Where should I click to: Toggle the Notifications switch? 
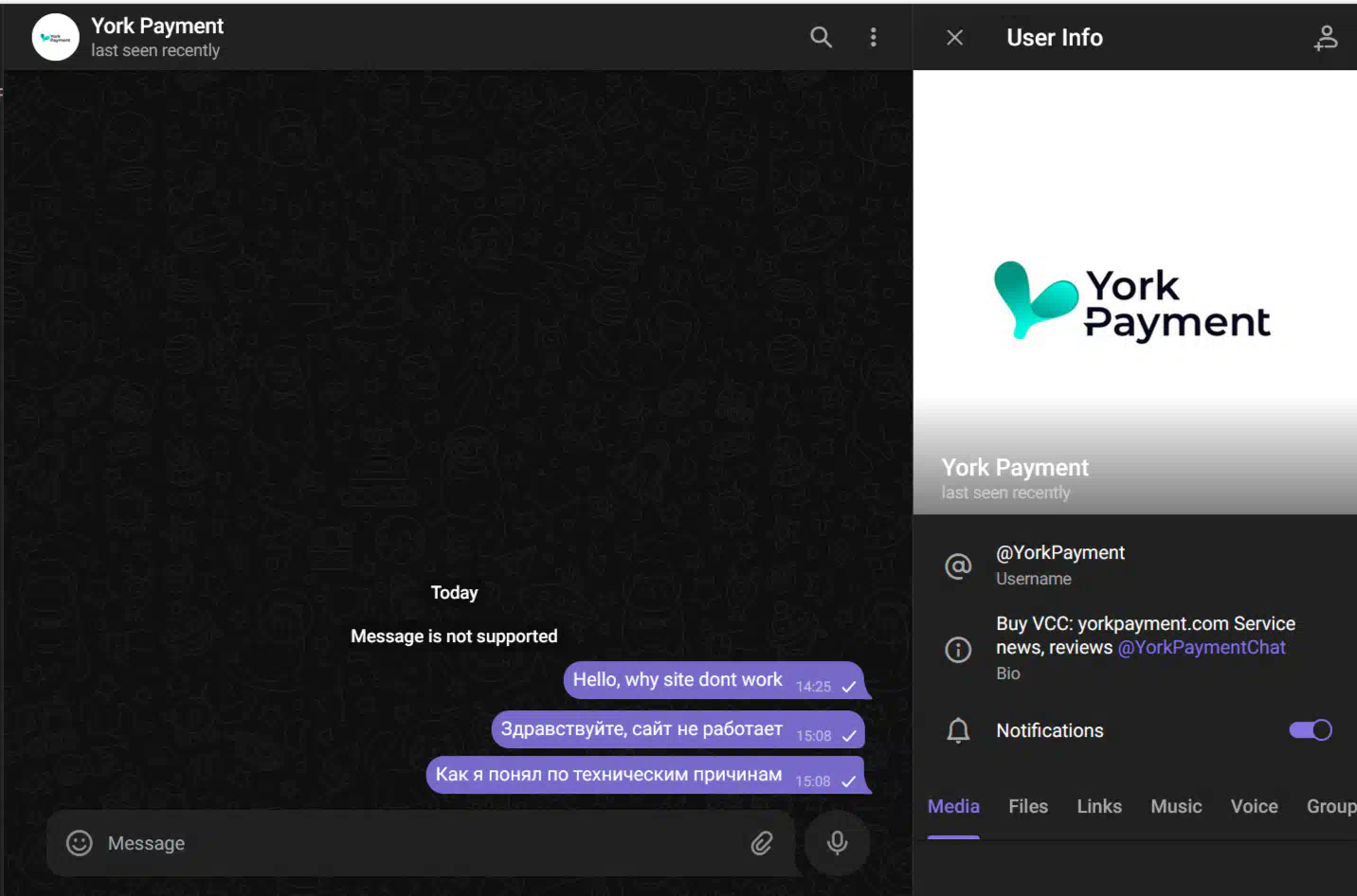coord(1311,730)
